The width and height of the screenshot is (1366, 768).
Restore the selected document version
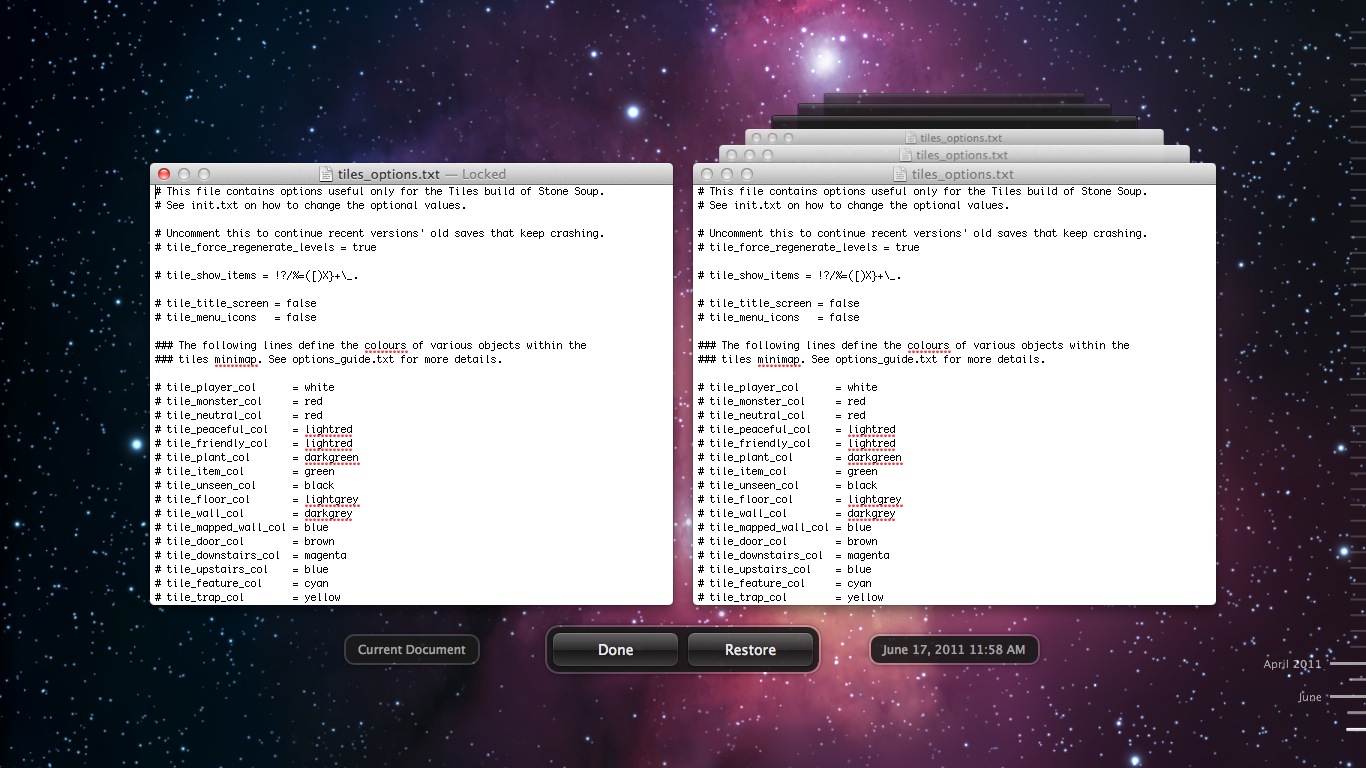[750, 650]
